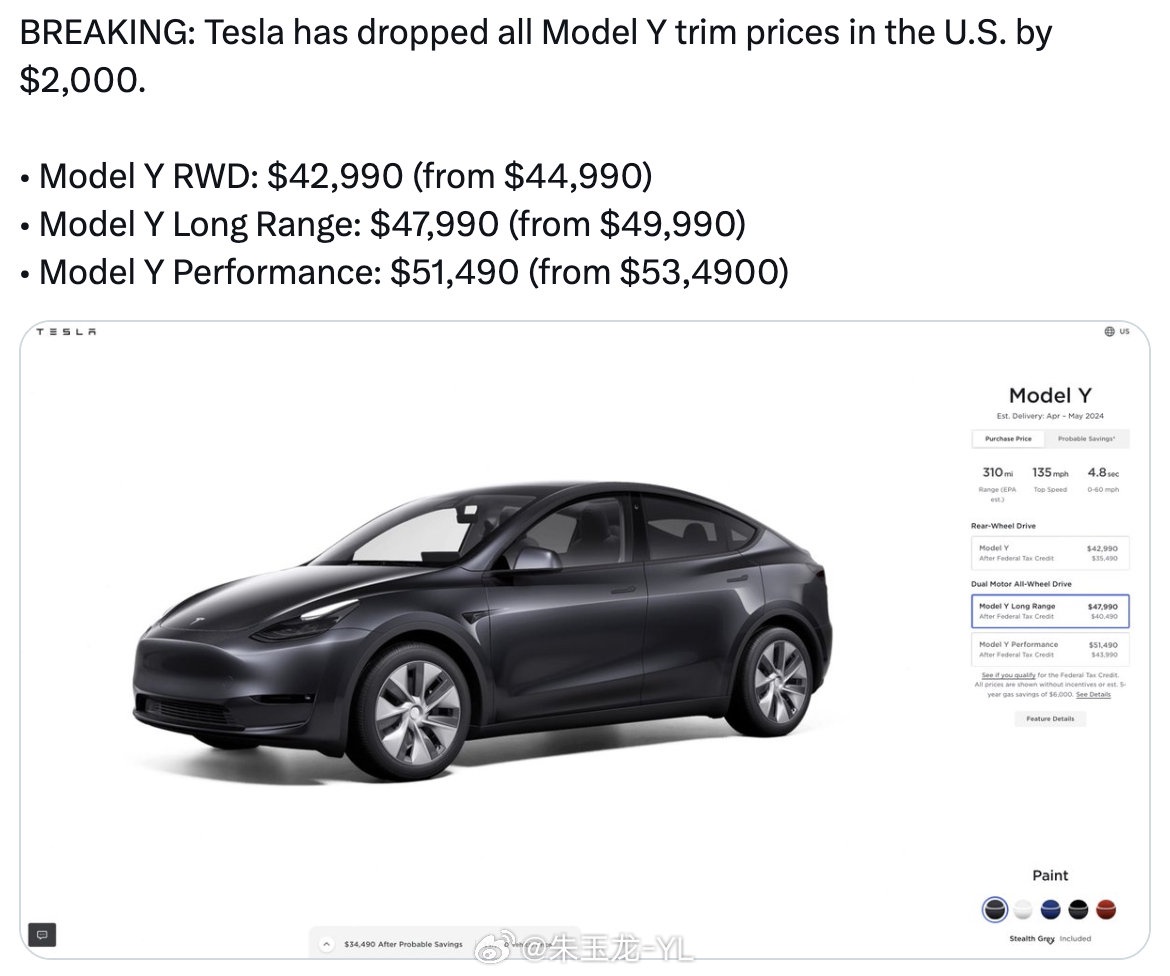Screen dimensions: 1170x976
Task: Click the US region label
Action: tap(1124, 332)
